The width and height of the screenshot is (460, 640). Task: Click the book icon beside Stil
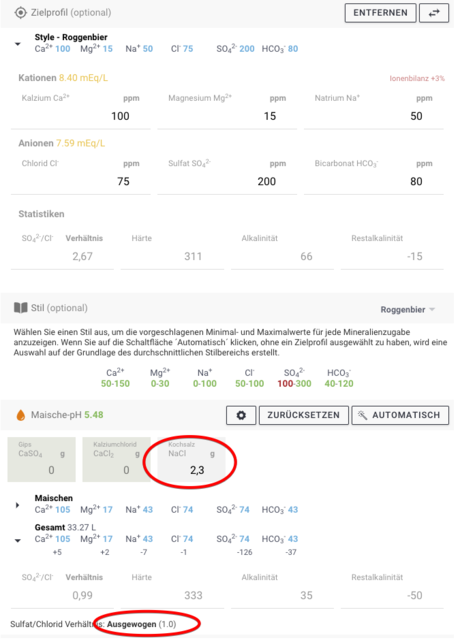(x=20, y=307)
